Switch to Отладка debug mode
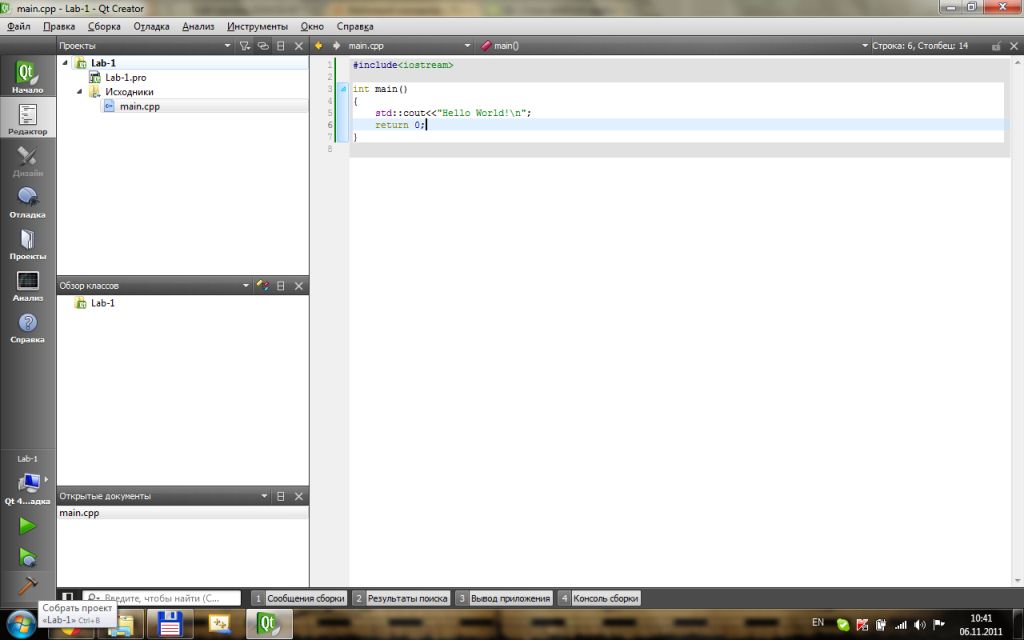Image resolution: width=1024 pixels, height=640 pixels. pyautogui.click(x=27, y=201)
